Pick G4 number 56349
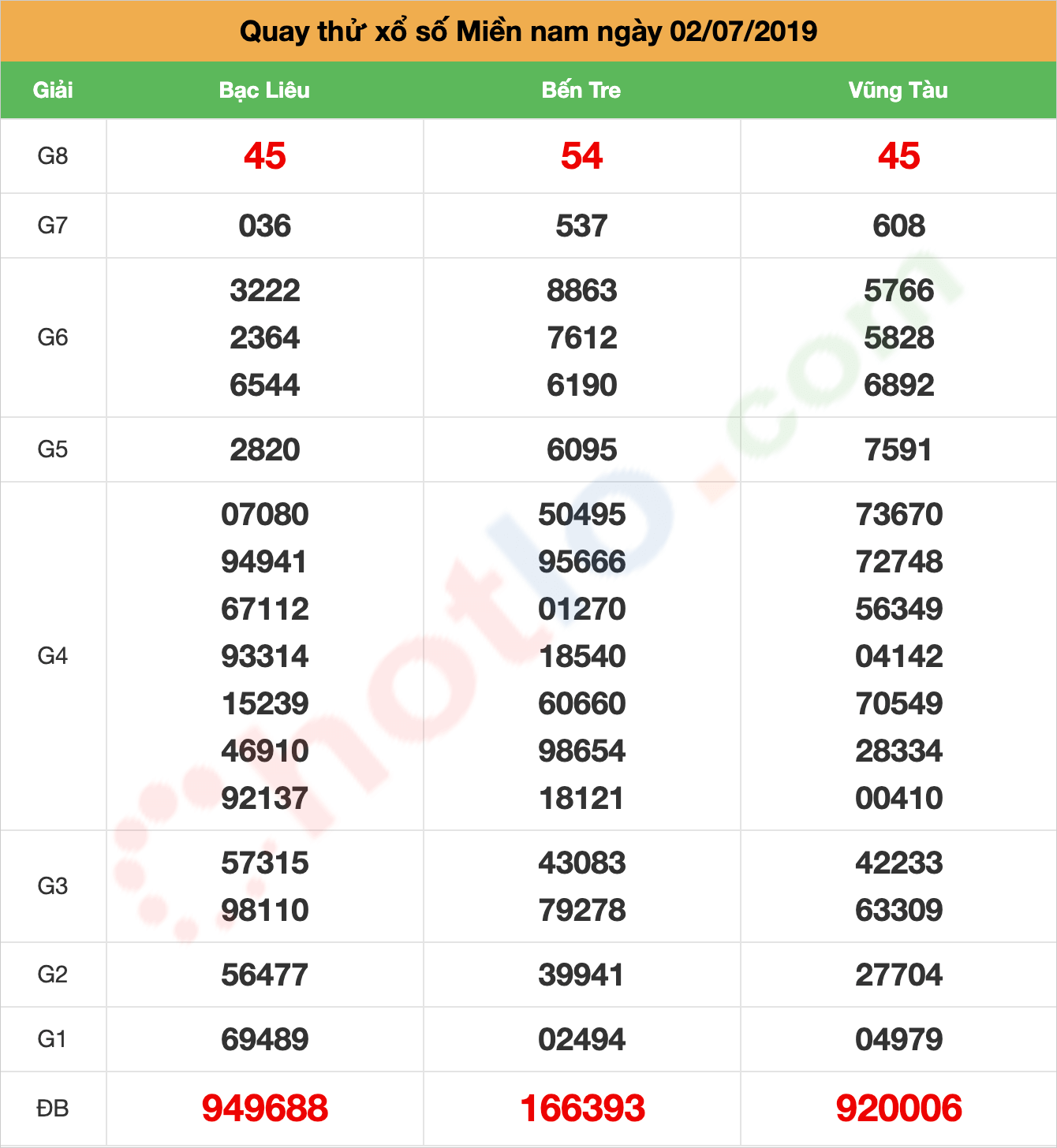1057x1148 pixels. [x=899, y=609]
